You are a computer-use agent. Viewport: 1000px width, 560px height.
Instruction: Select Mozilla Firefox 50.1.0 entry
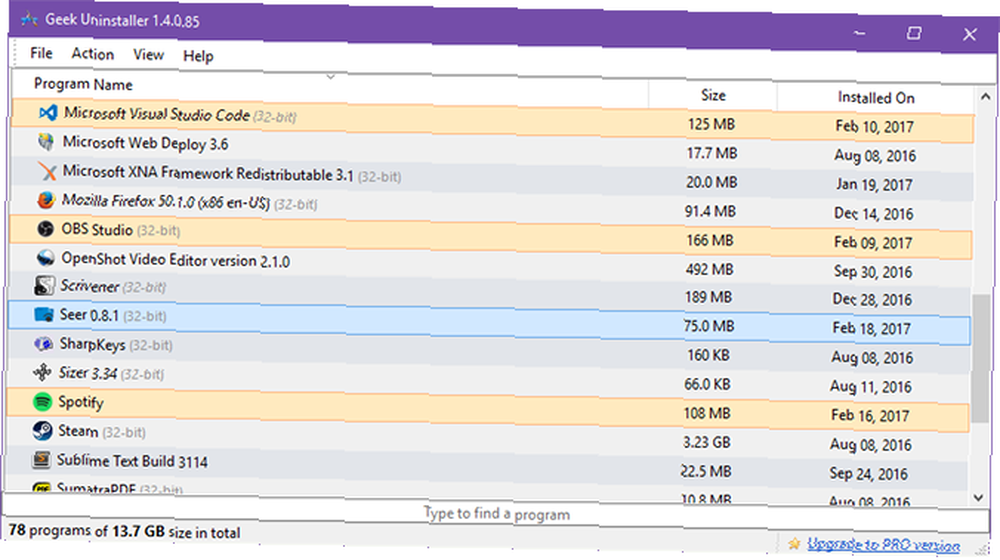(x=166, y=202)
